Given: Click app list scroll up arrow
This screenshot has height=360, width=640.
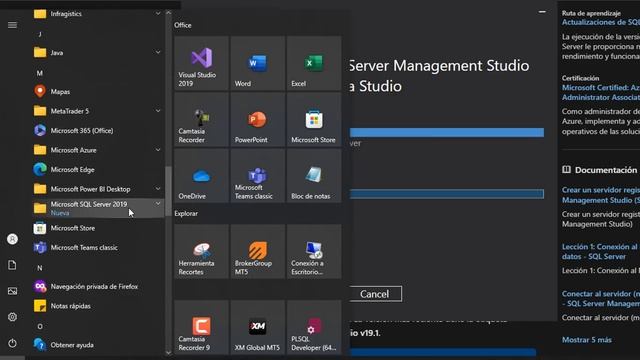Looking at the screenshot, I should coord(168,13).
